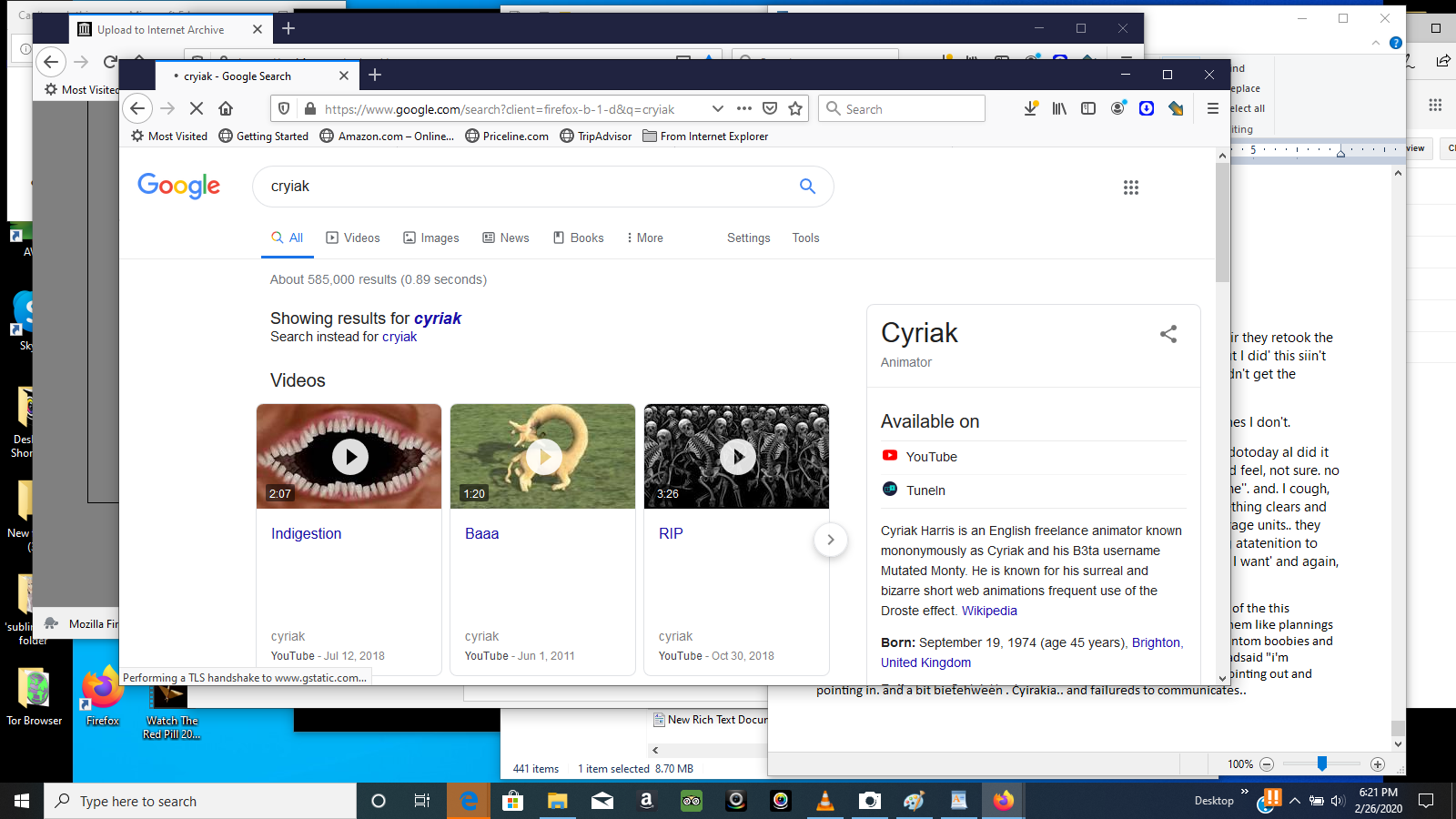
Task: Play the Indigestion video thumbnail
Action: pos(349,456)
